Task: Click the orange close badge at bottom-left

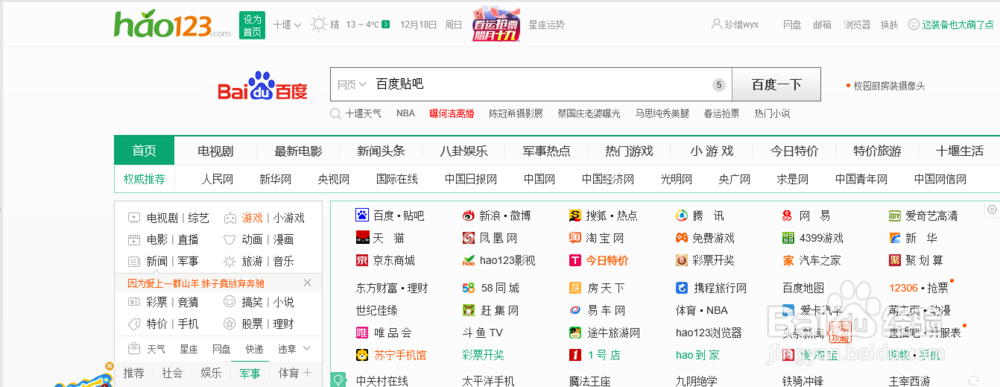Action: (x=110, y=366)
